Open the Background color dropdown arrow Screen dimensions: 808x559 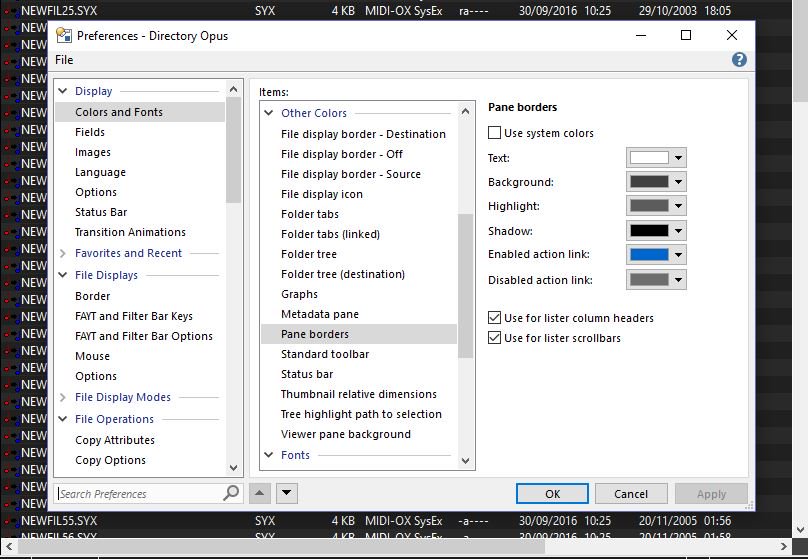click(678, 182)
